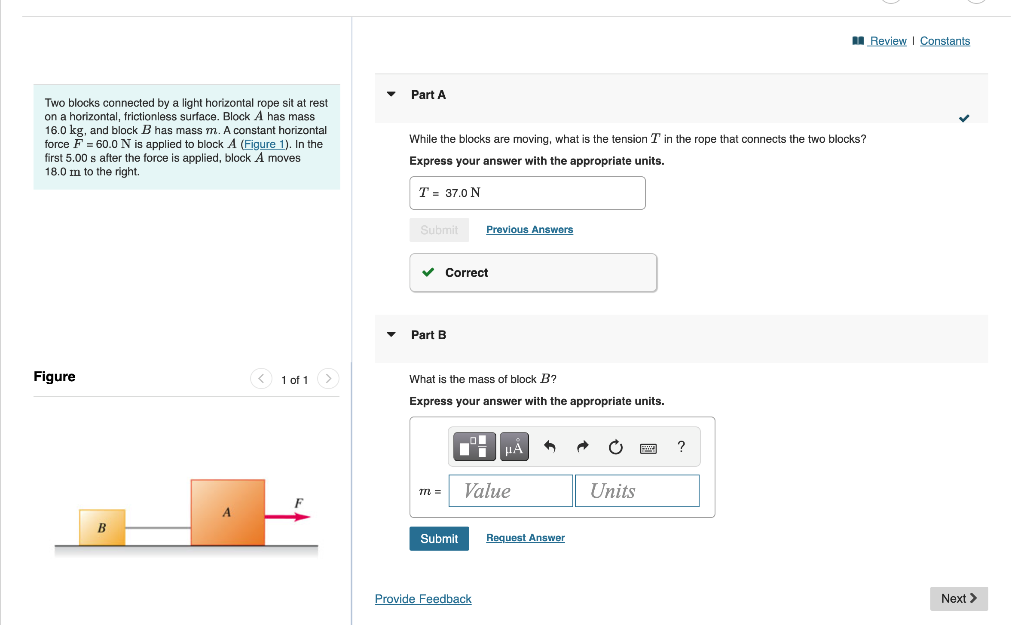
Task: Reset the answer input field
Action: pyautogui.click(x=615, y=447)
